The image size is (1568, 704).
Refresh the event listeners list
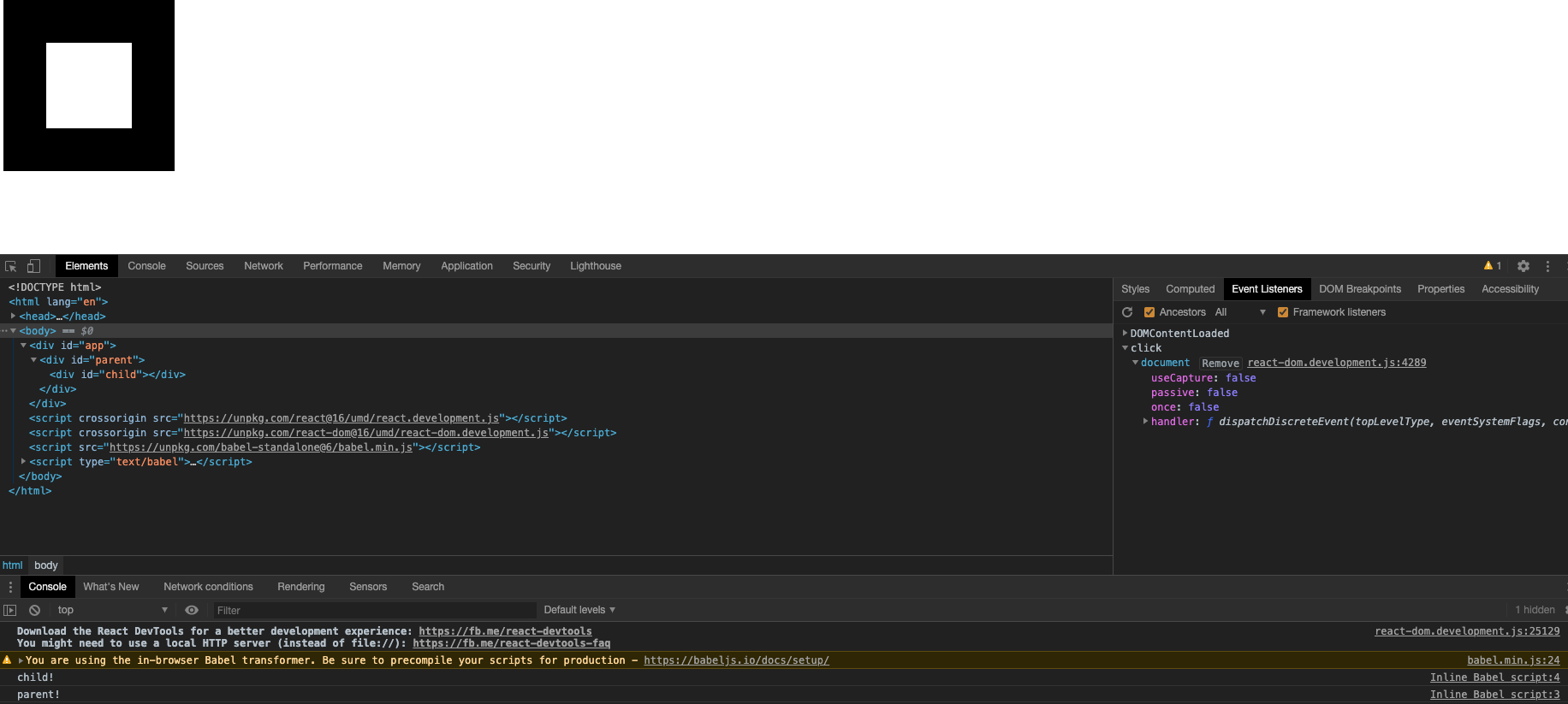pos(1127,312)
